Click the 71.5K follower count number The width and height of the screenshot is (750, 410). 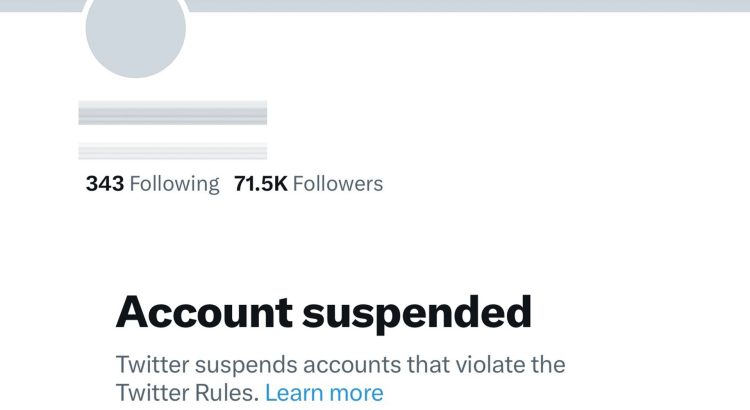[261, 184]
